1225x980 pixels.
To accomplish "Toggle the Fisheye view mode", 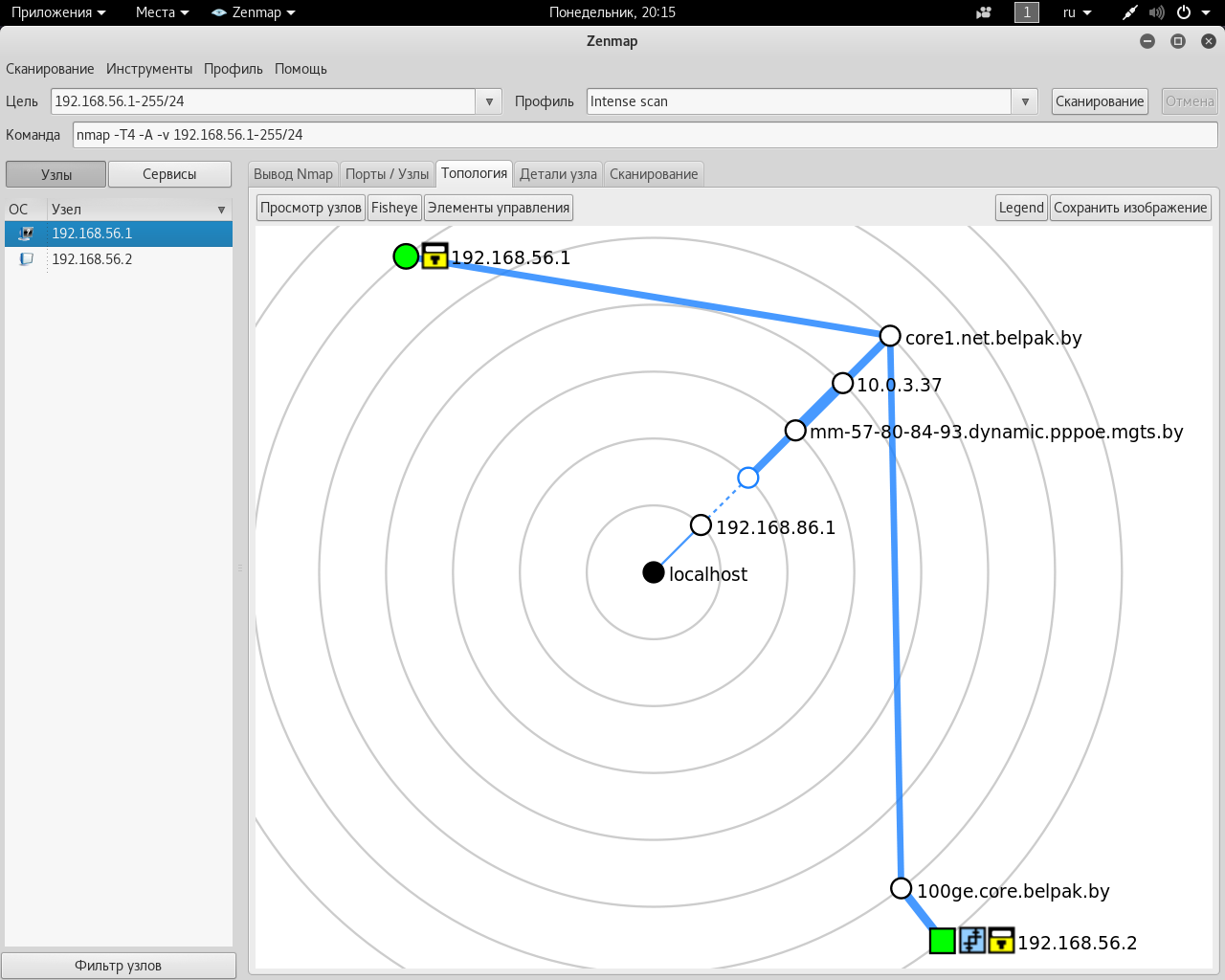I will [394, 208].
